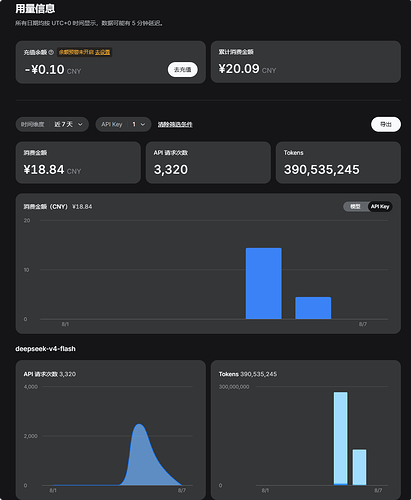Click the chevron in the 近7天 time selector
Image resolution: width=411 pixels, height=500 pixels.
point(80,124)
